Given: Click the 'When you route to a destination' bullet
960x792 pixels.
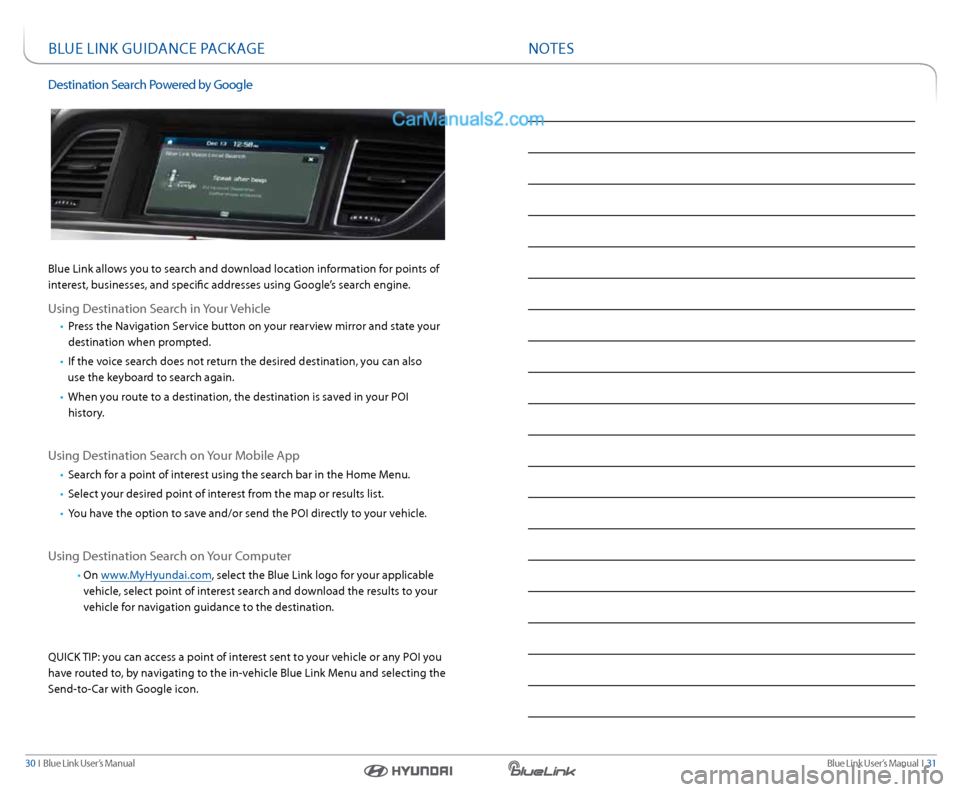Looking at the screenshot, I should pos(234,405).
